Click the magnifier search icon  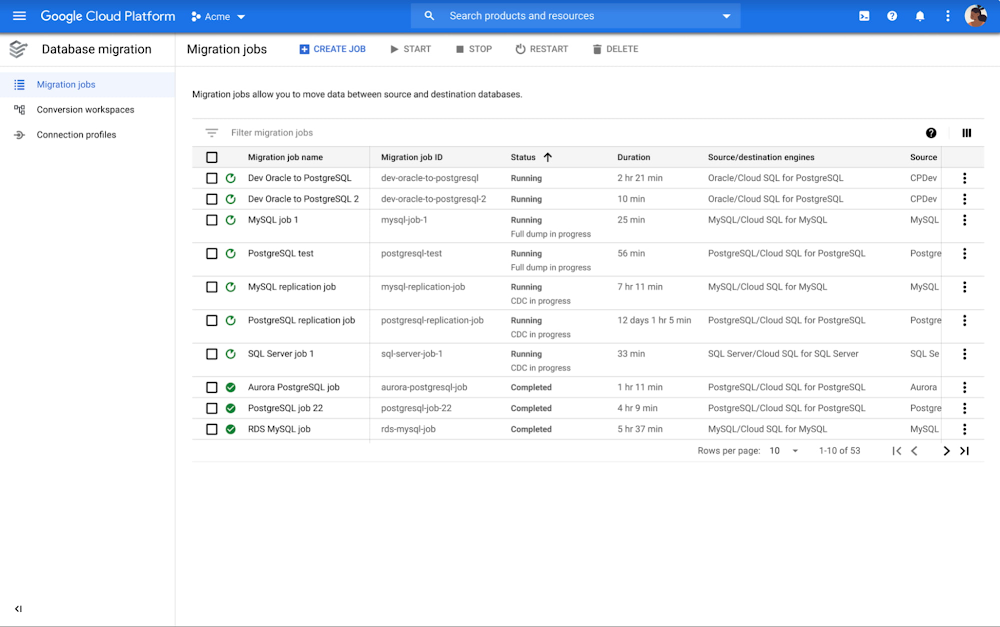click(429, 16)
